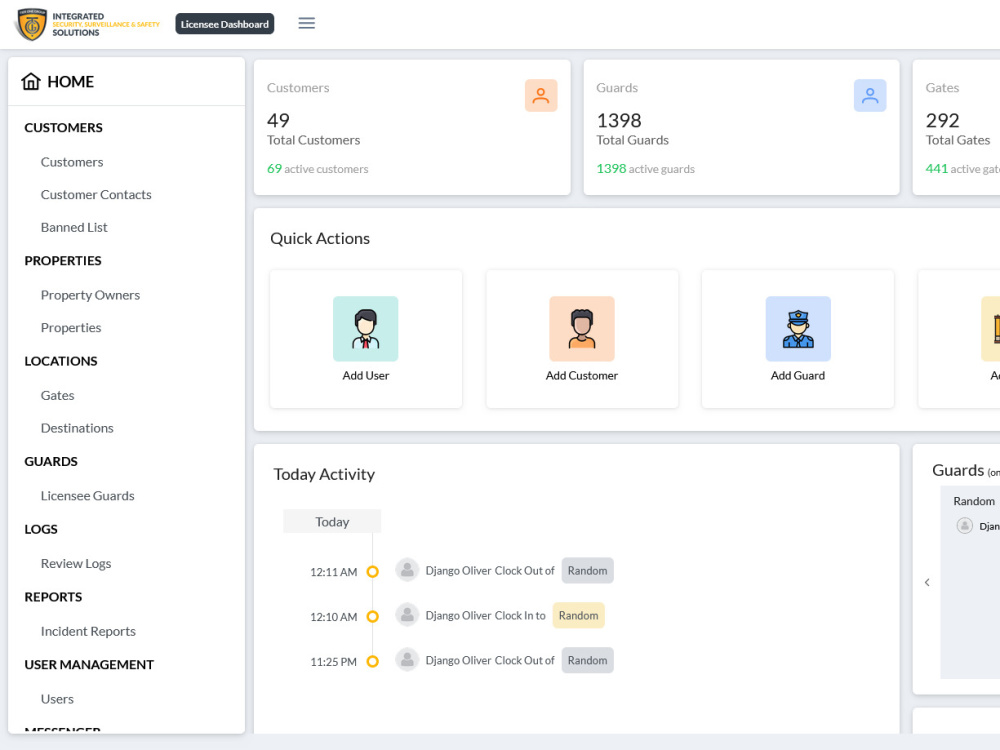Viewport: 1000px width, 750px height.
Task: Click the Licensee Dashboard badge
Action: click(224, 24)
